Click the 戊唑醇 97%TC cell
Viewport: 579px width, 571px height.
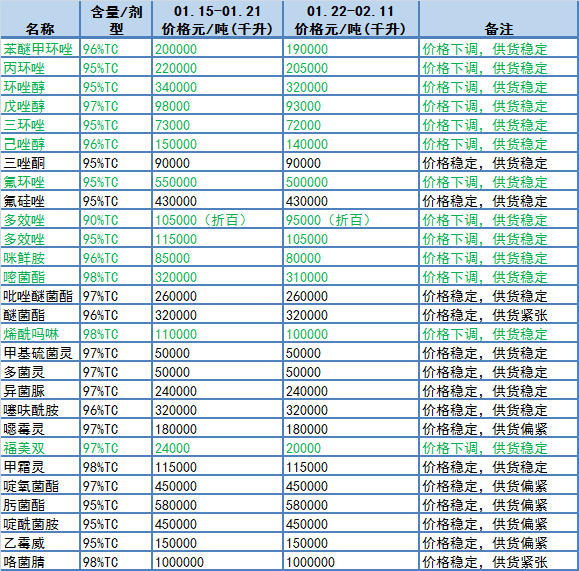[116, 106]
